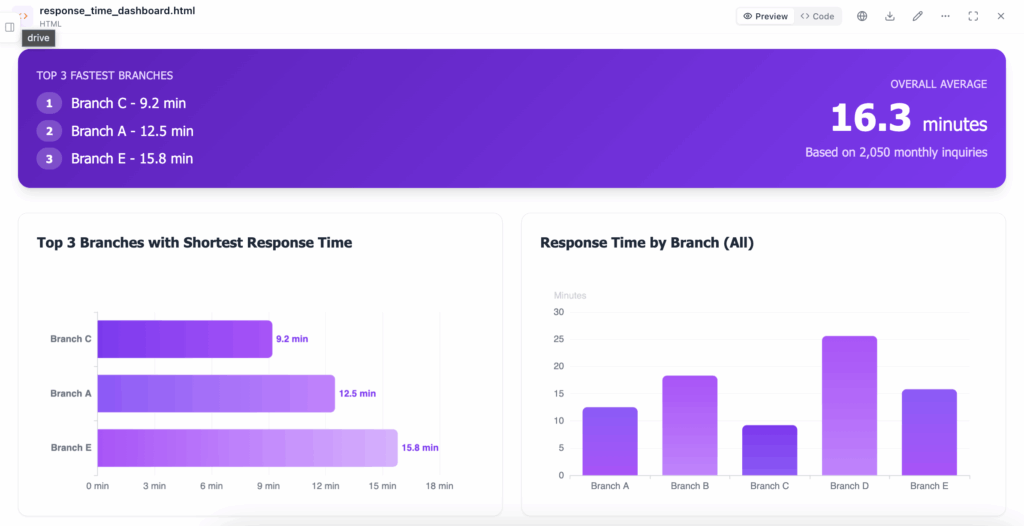Click the Branch D vertical bar
This screenshot has width=1024, height=526.
[x=850, y=406]
